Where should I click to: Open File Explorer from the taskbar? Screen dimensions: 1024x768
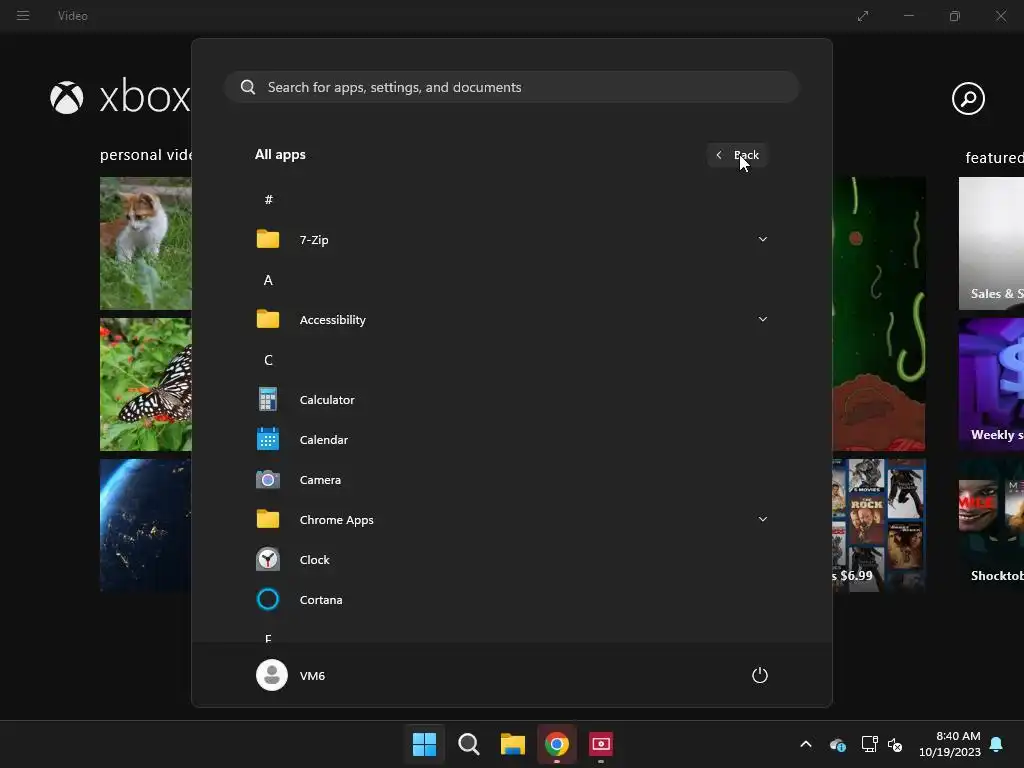pos(513,744)
